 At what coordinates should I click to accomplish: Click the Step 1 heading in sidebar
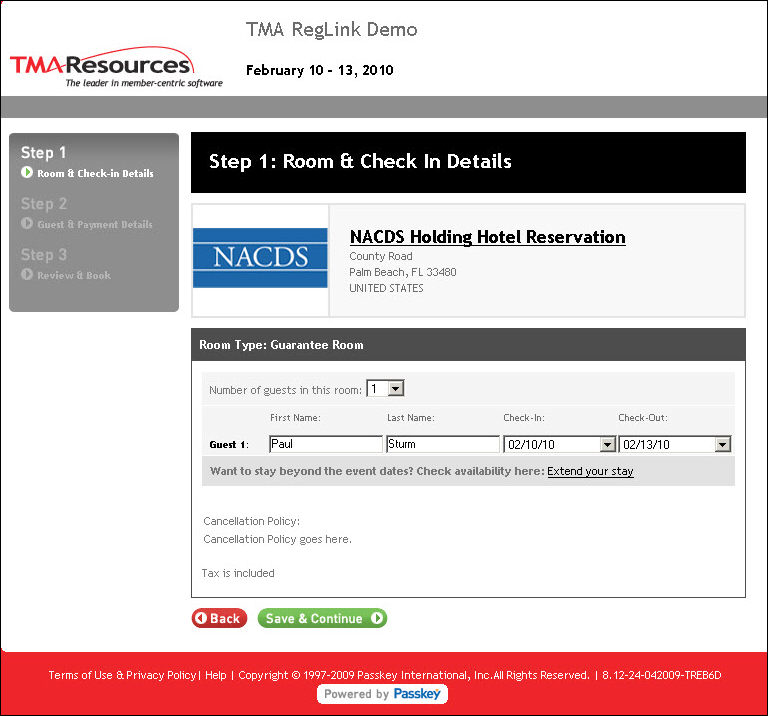click(44, 153)
